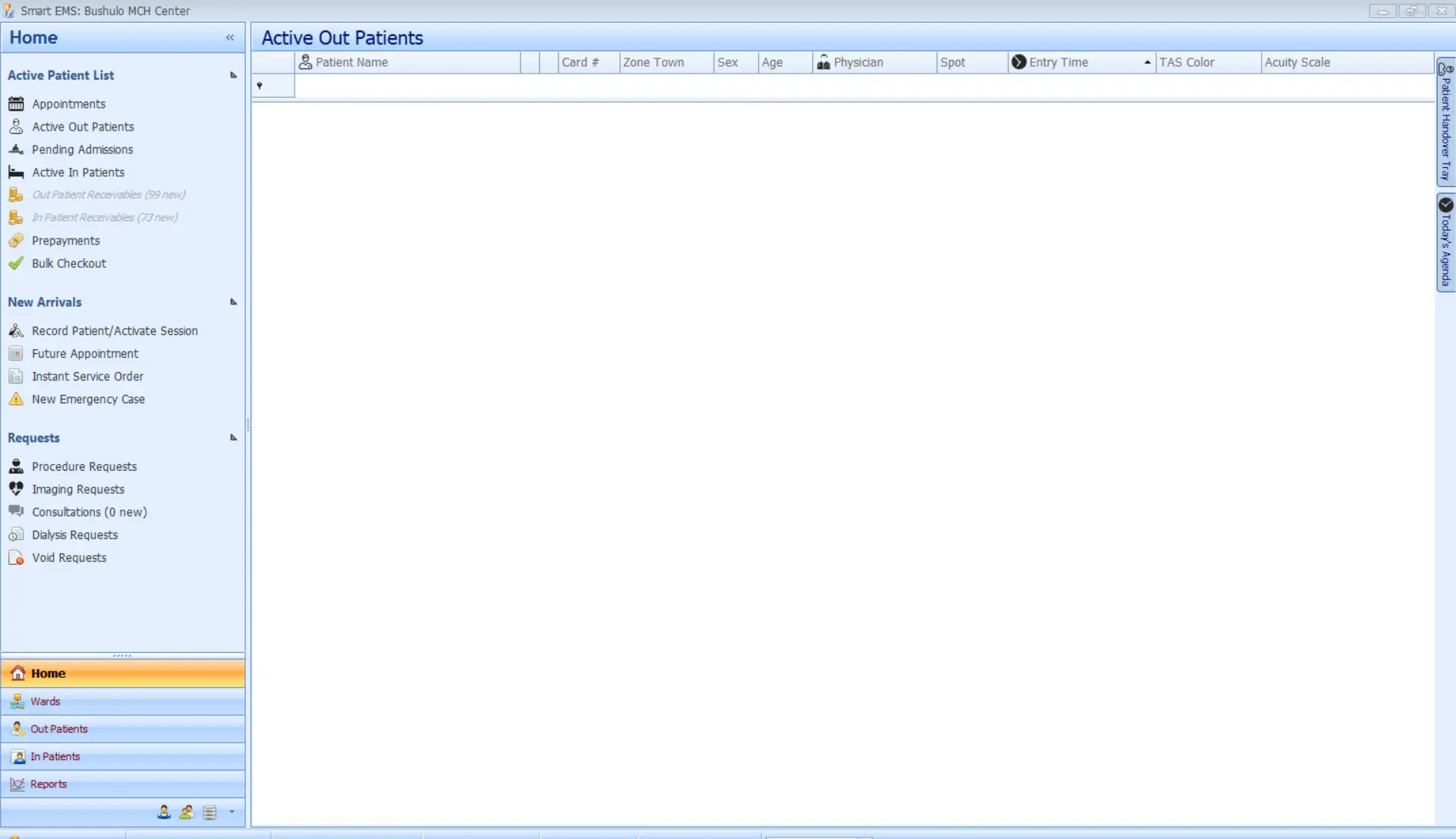This screenshot has height=839, width=1456.
Task: Click filter row input under Patient Name
Action: click(408, 86)
